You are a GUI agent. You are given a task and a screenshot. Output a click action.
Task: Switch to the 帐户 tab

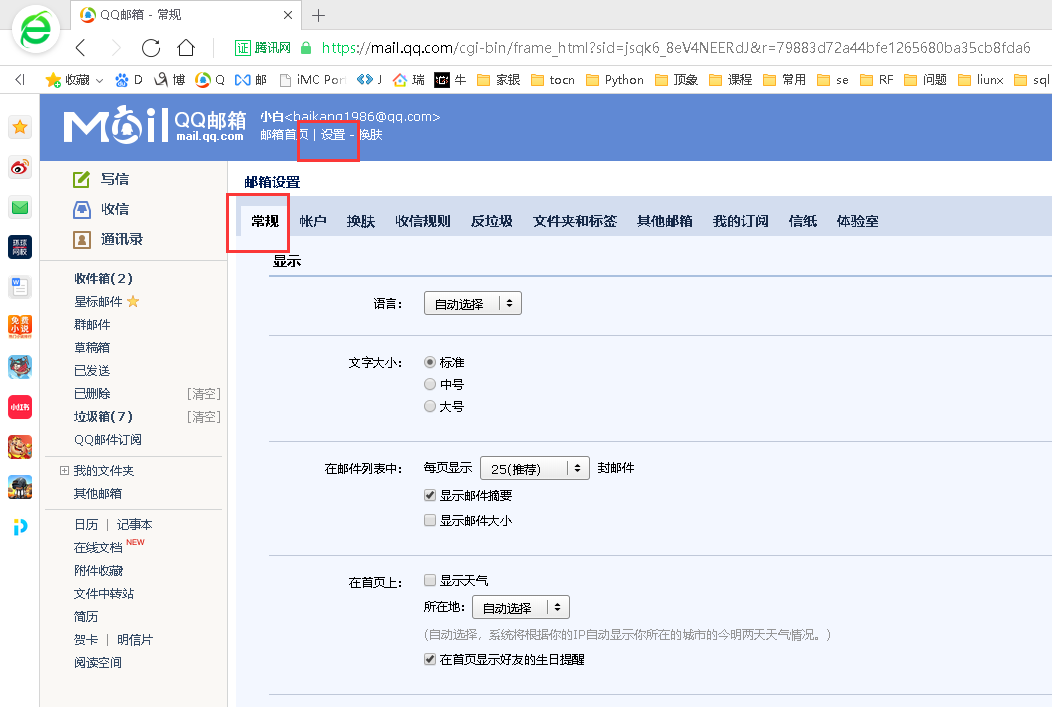[x=313, y=221]
